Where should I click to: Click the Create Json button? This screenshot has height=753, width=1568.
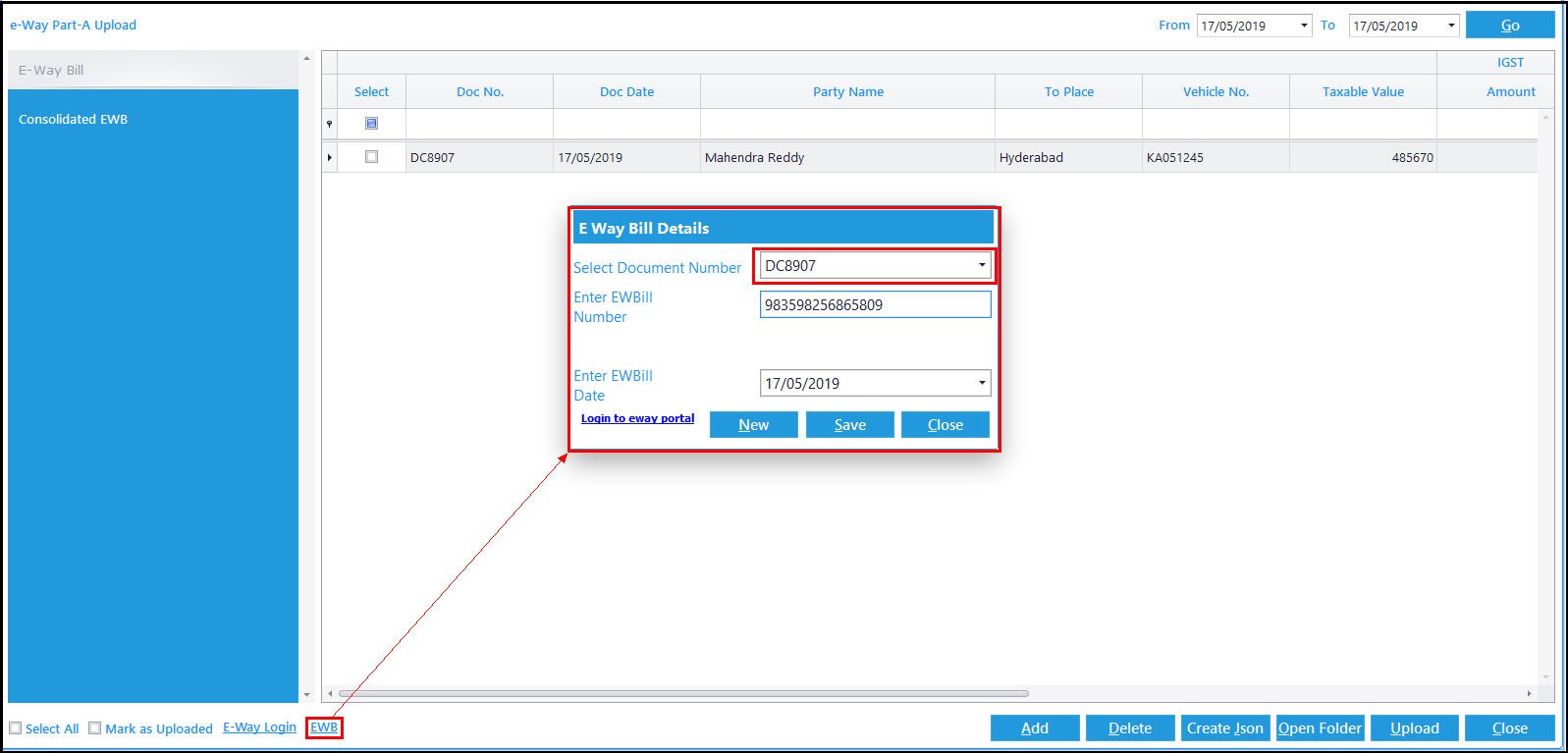pyautogui.click(x=1225, y=727)
